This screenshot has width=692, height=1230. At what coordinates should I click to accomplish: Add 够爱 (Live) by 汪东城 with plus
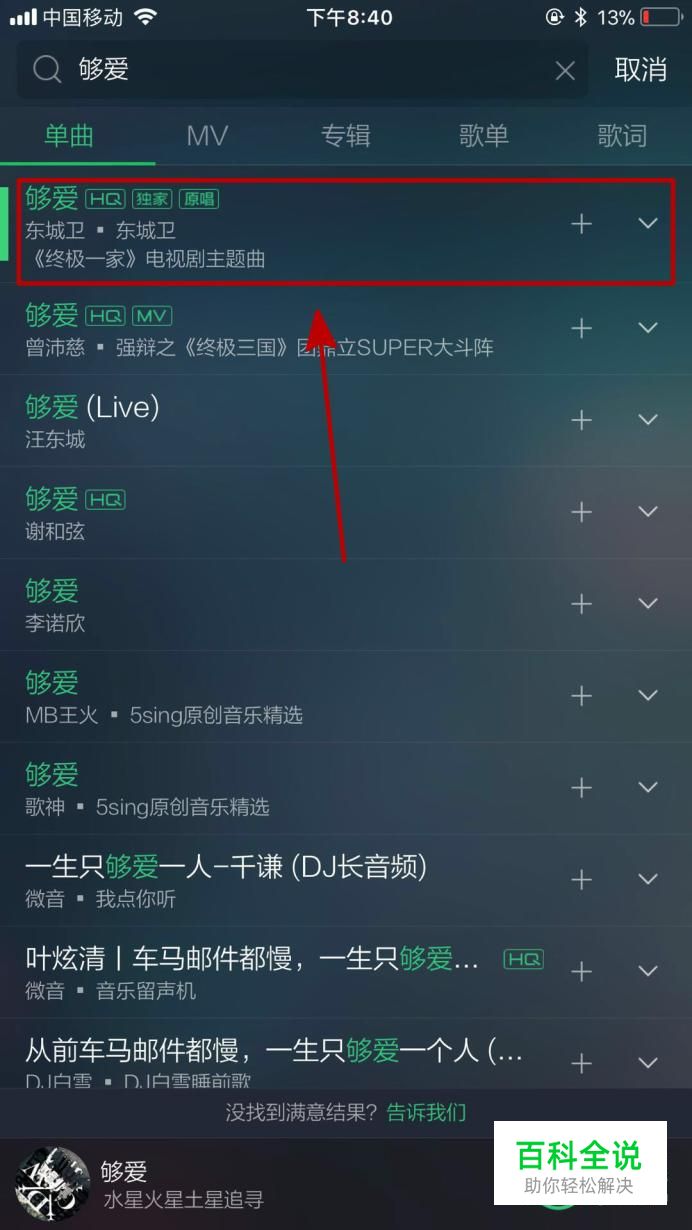point(581,420)
